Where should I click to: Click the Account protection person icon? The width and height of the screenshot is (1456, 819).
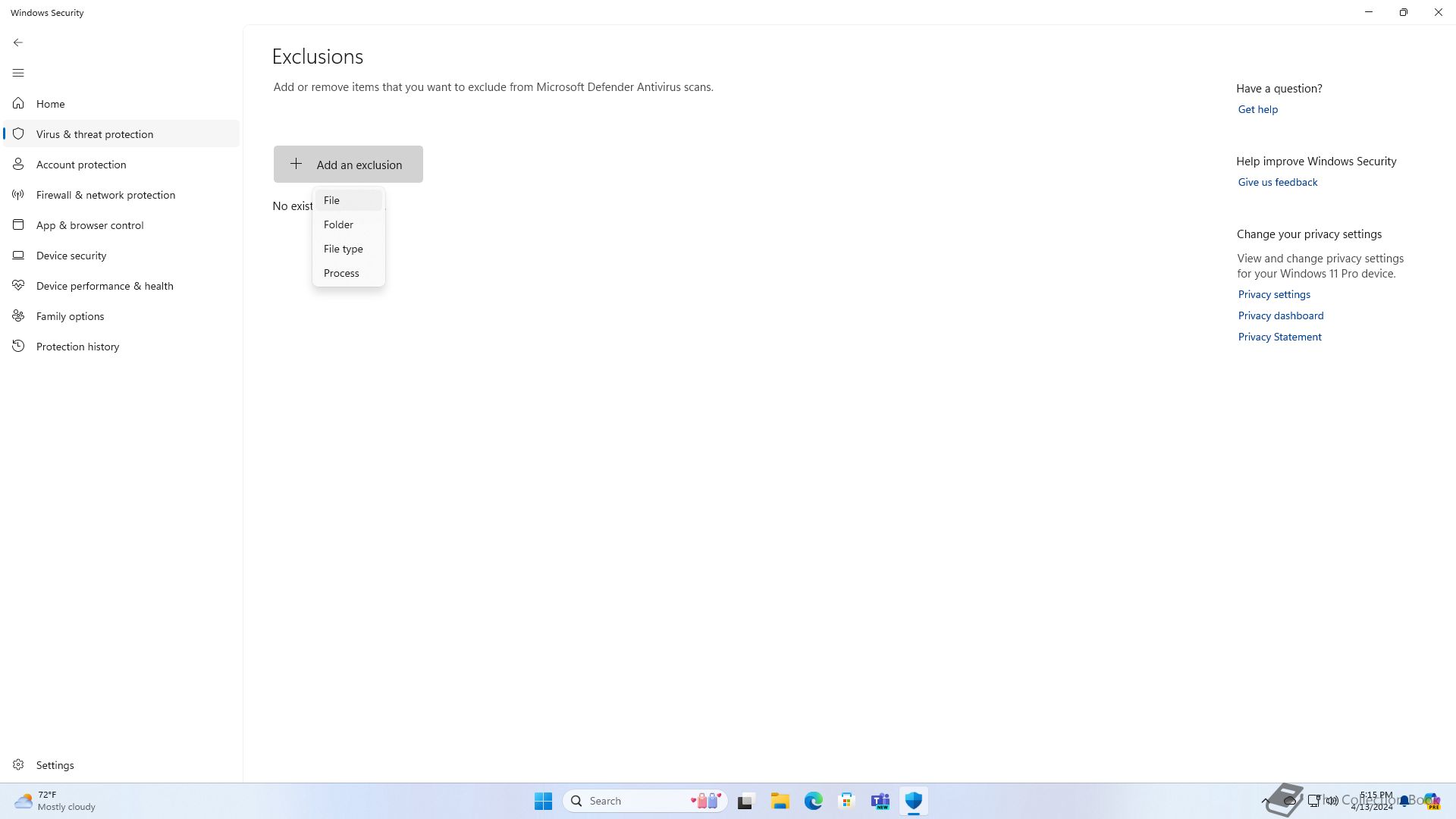click(x=18, y=164)
